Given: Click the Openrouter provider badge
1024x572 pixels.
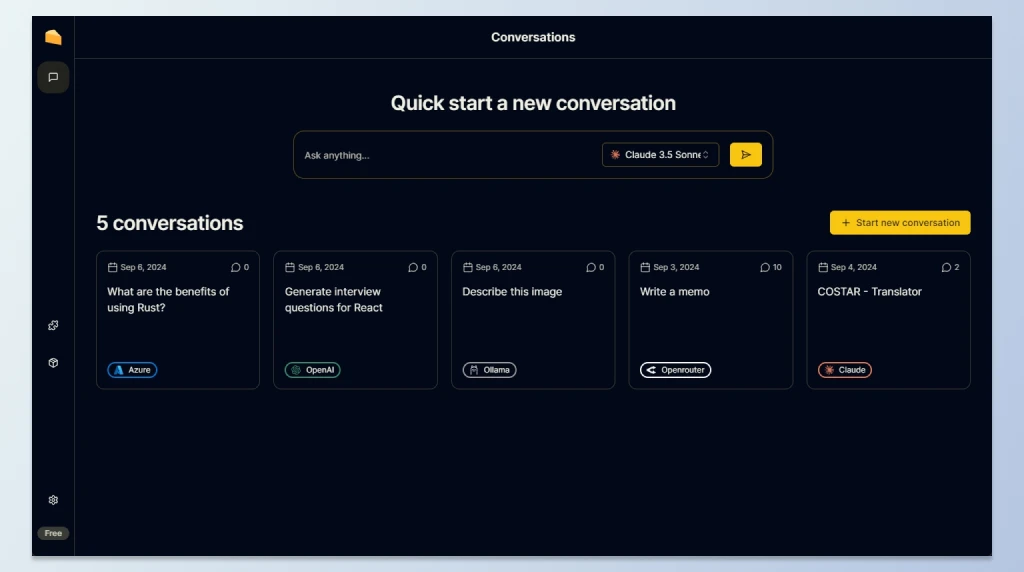Looking at the screenshot, I should click(675, 370).
